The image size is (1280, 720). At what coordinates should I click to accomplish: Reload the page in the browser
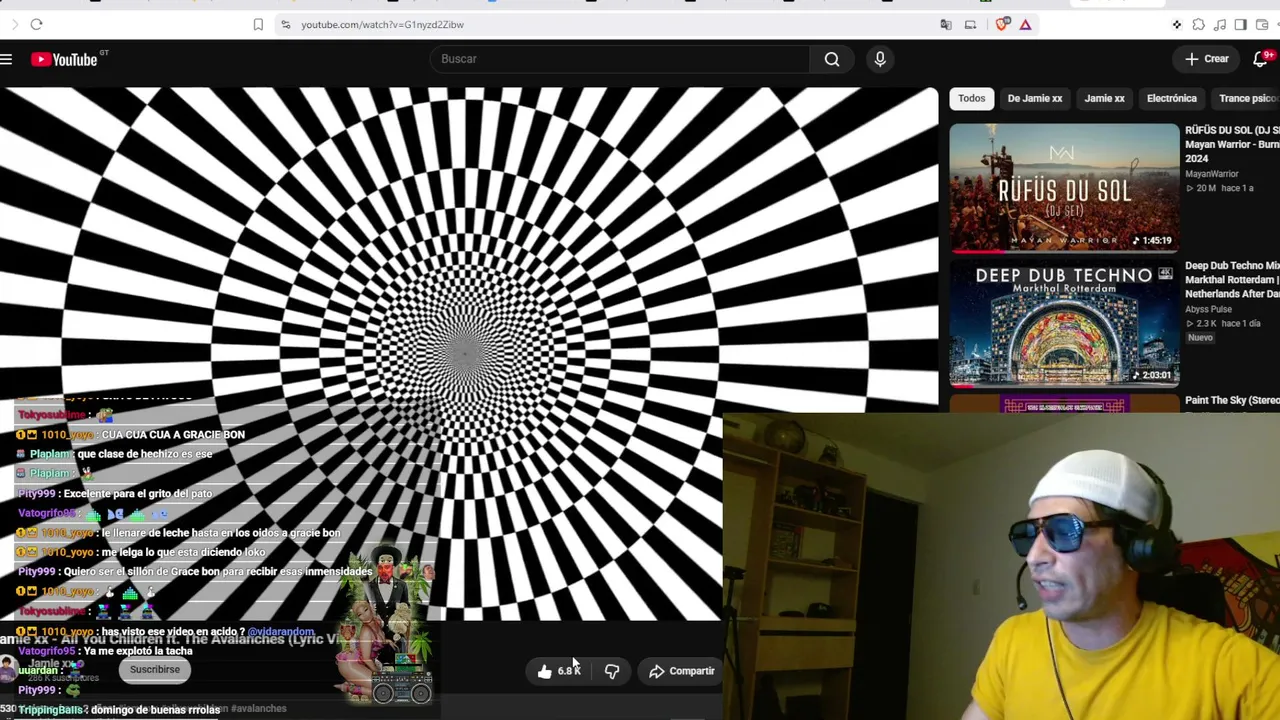(x=36, y=24)
